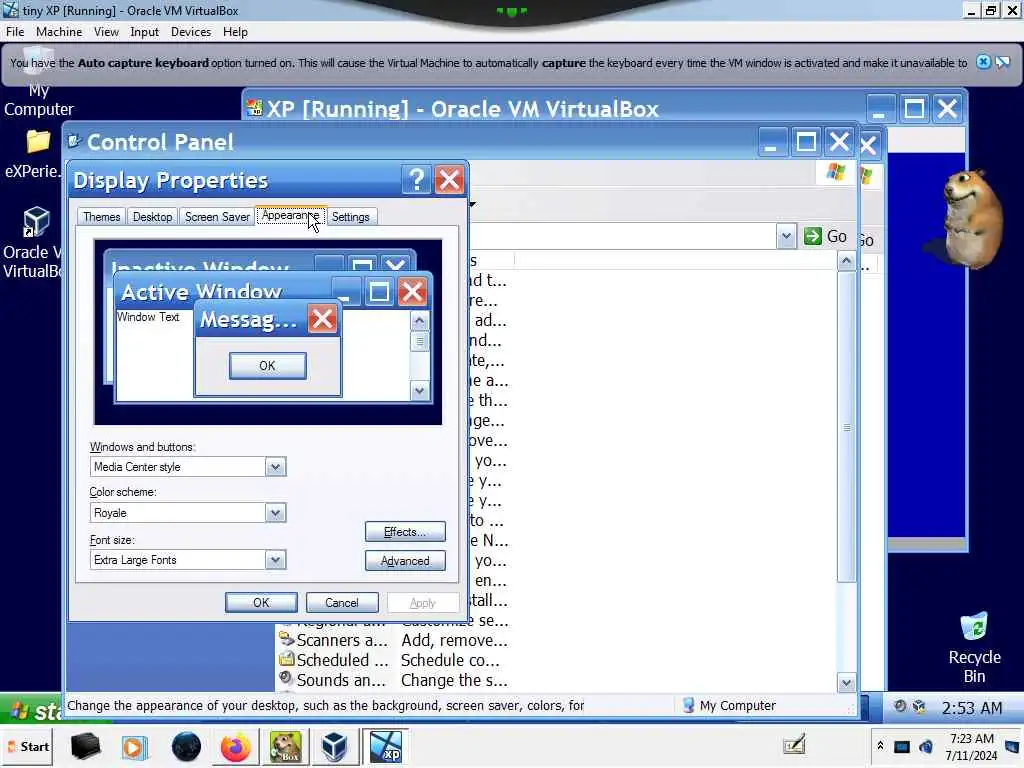Expand the Windows and buttons dropdown
The height and width of the screenshot is (768, 1024).
click(275, 467)
